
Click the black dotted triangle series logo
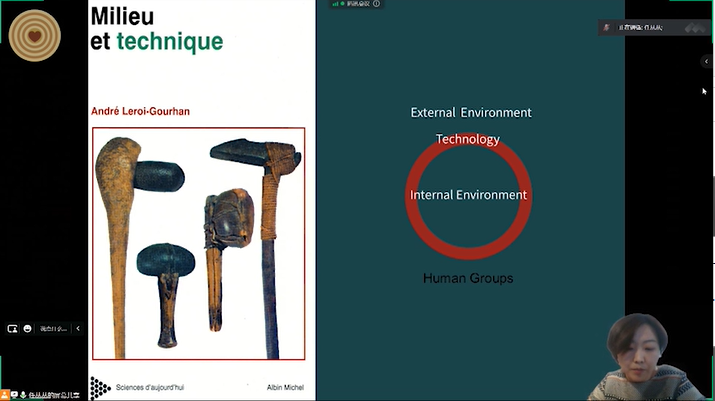click(99, 388)
